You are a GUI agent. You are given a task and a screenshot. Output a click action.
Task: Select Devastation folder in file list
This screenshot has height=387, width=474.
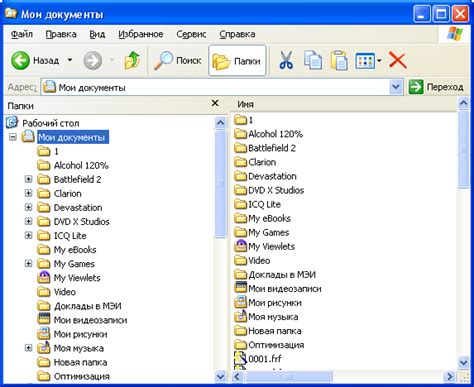265,176
